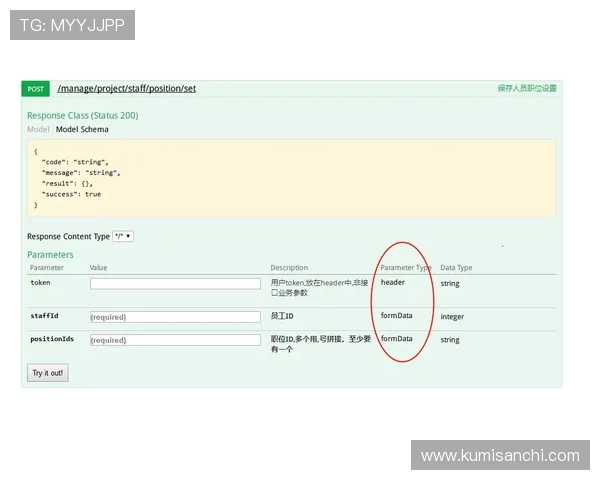The height and width of the screenshot is (480, 600).
Task: Focus the token value input field
Action: tap(175, 284)
